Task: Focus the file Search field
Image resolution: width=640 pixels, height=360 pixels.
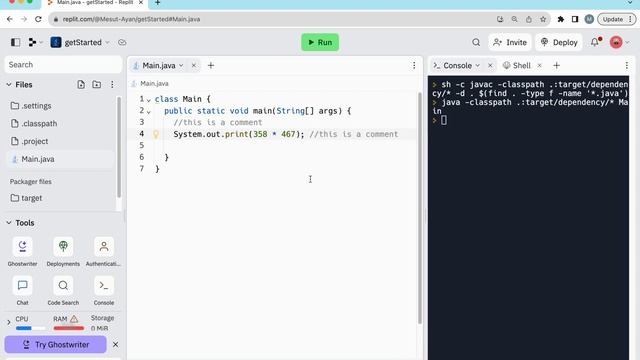Action: pyautogui.click(x=63, y=64)
